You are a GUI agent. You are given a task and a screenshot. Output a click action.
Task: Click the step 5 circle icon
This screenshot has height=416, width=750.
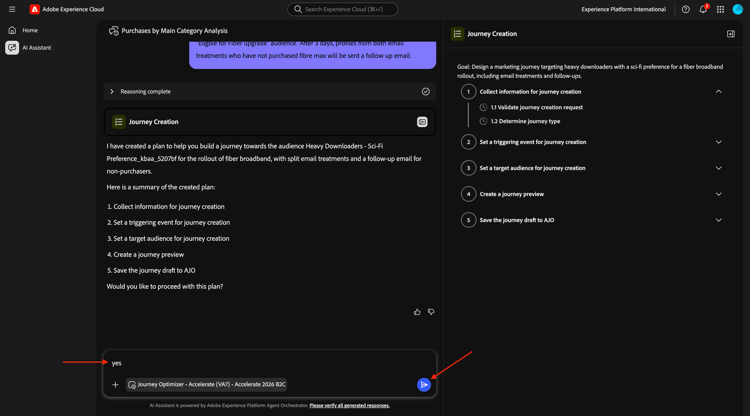[x=468, y=220]
